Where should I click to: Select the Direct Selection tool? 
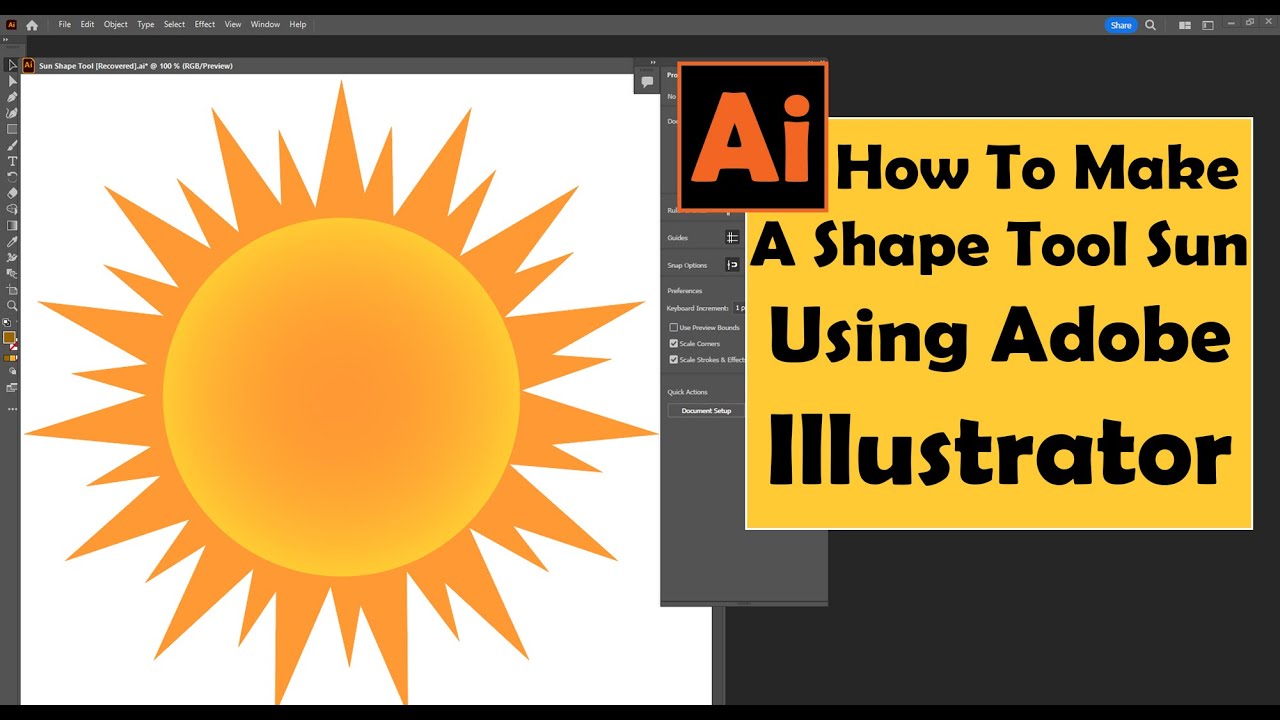12,81
